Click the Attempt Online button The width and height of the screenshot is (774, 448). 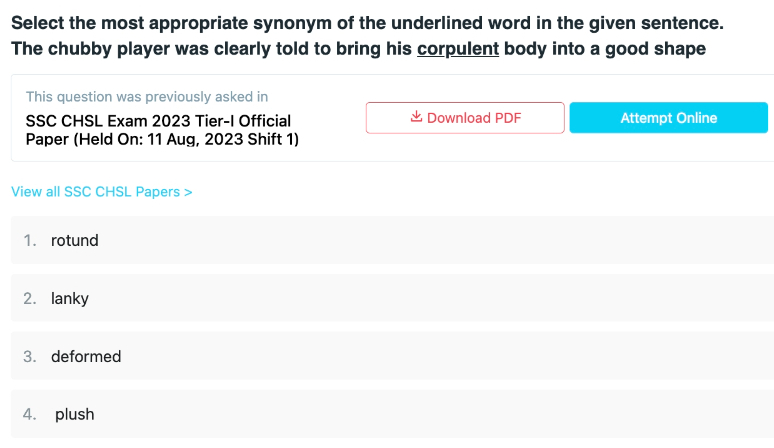(x=669, y=118)
